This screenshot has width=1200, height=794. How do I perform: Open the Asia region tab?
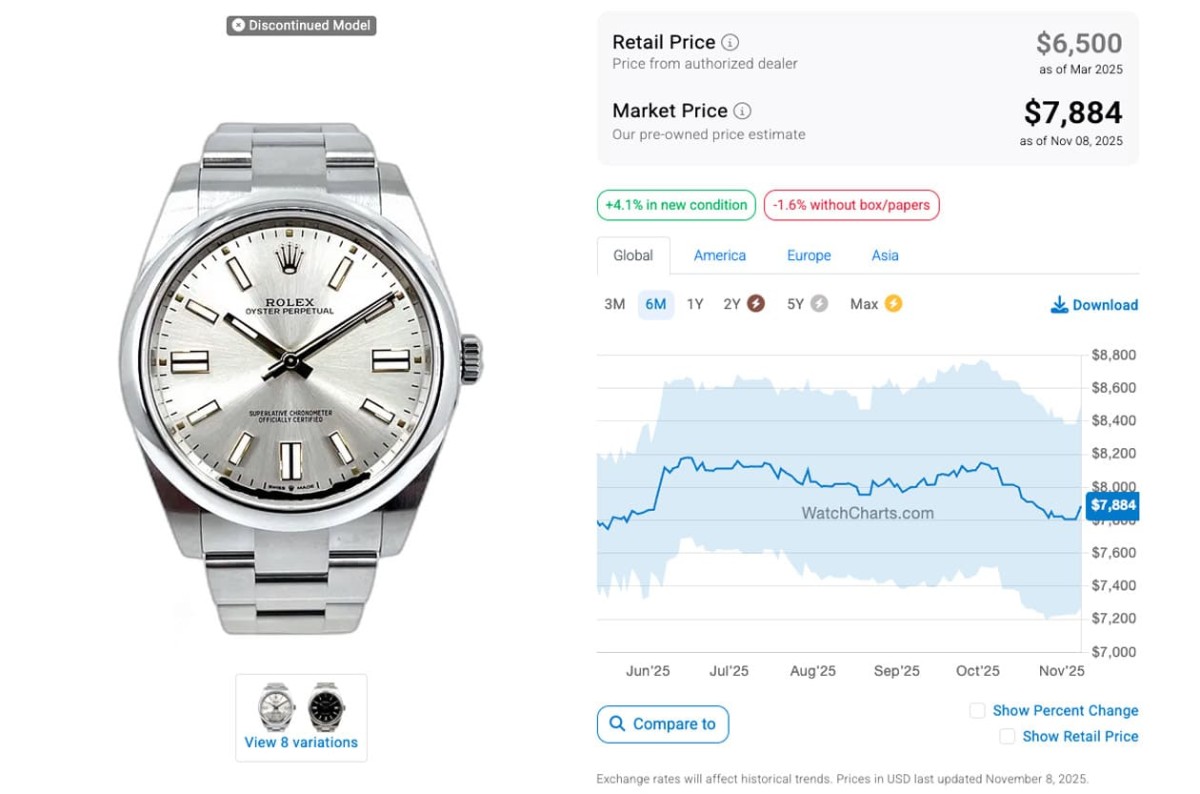click(x=885, y=255)
